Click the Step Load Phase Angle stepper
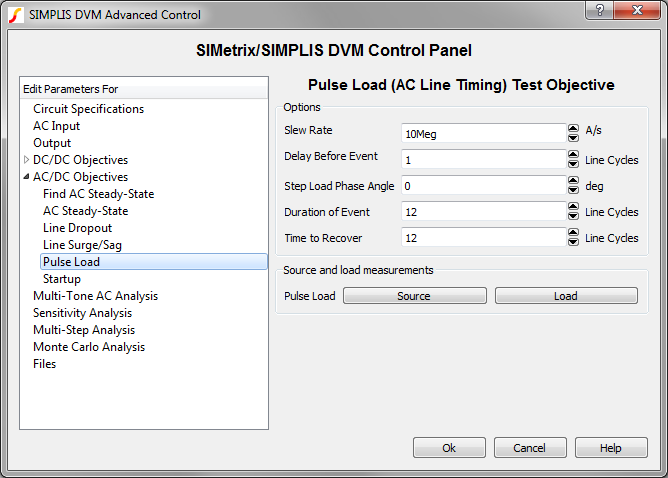 573,185
